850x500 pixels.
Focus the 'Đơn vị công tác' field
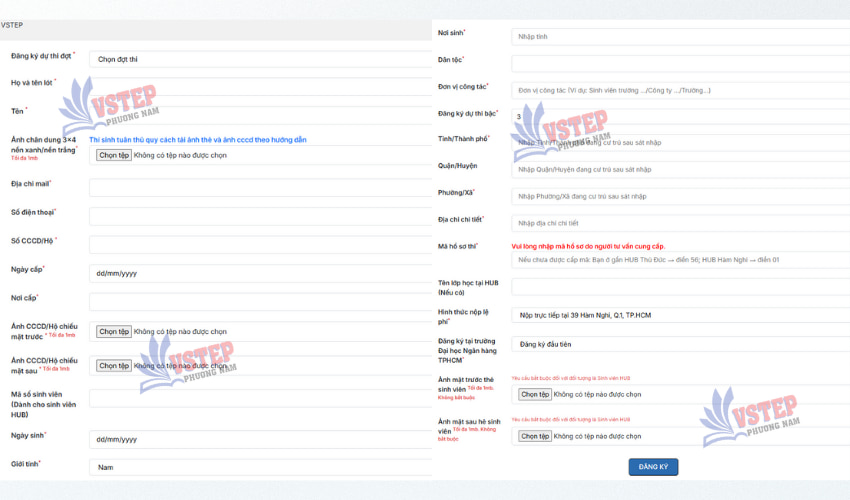pyautogui.click(x=680, y=90)
